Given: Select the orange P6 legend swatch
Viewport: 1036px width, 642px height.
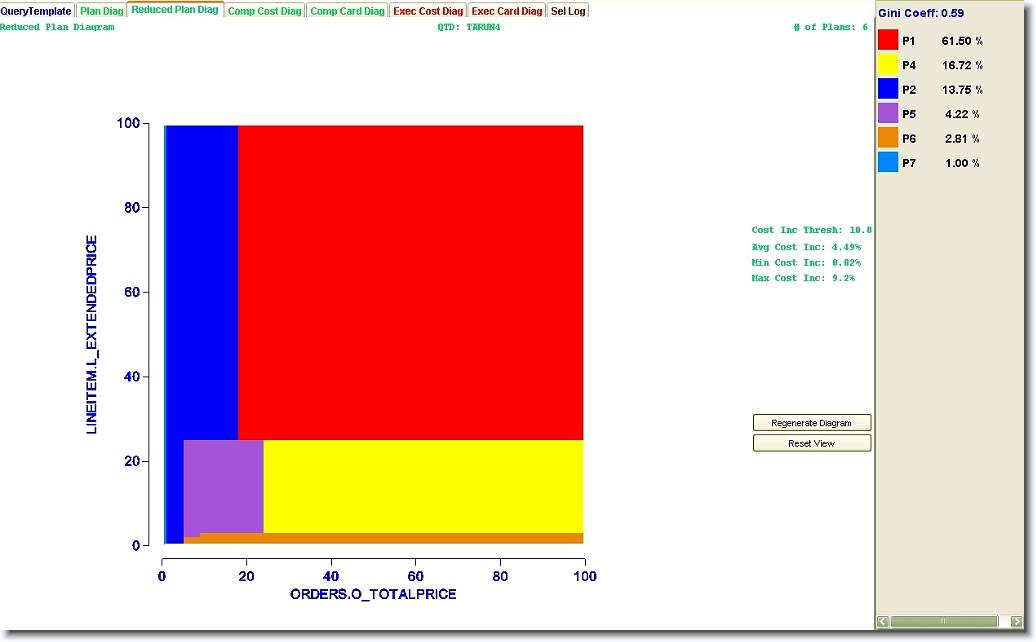Looking at the screenshot, I should (888, 138).
